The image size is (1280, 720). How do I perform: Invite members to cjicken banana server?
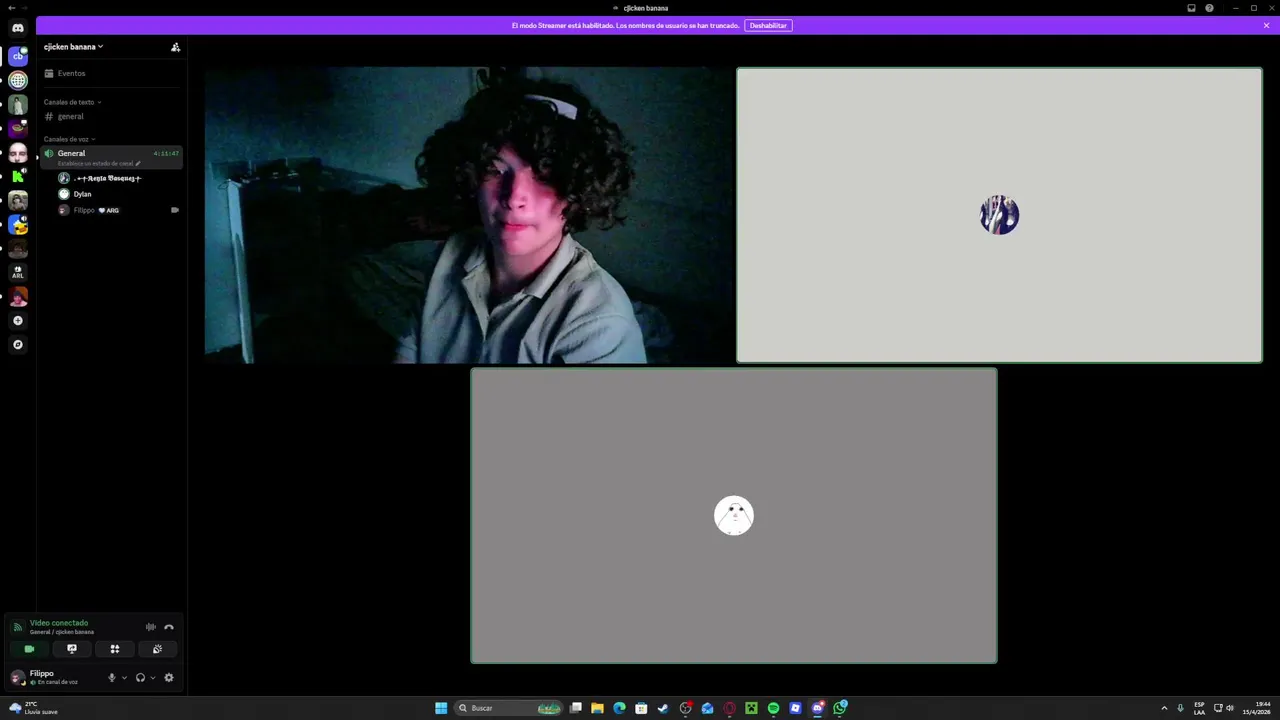(175, 47)
